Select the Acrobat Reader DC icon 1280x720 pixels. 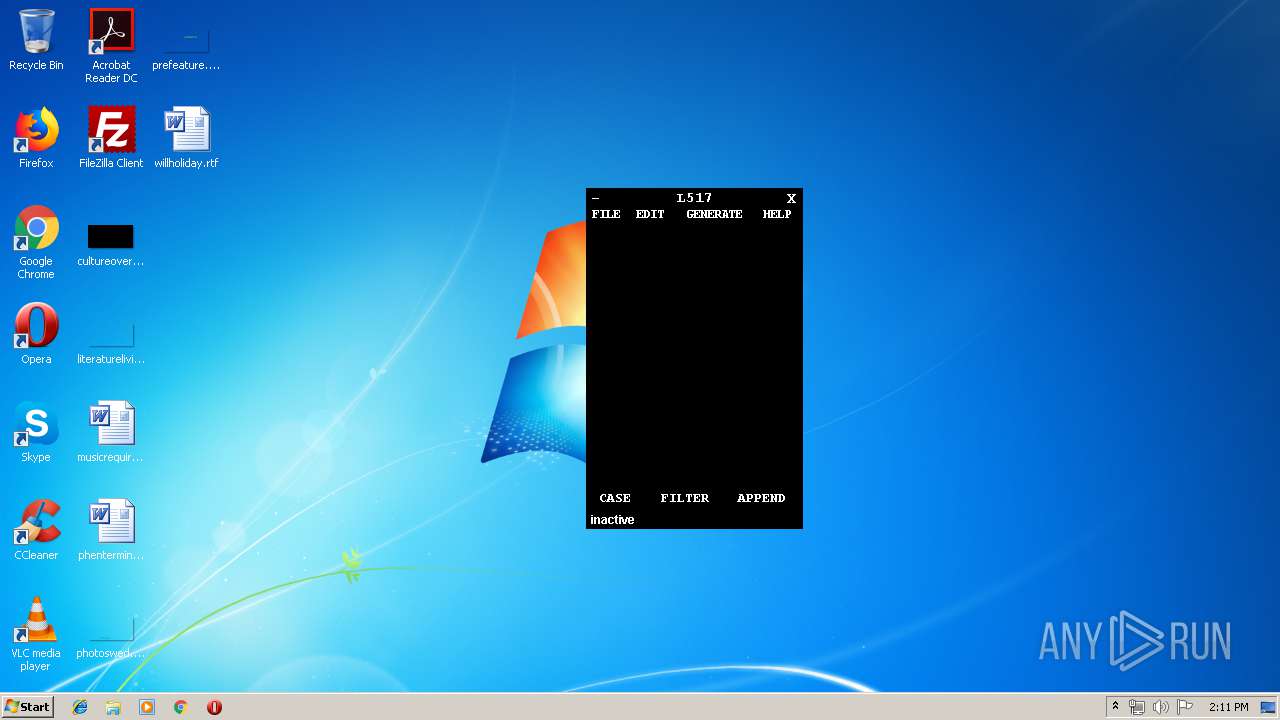click(111, 46)
